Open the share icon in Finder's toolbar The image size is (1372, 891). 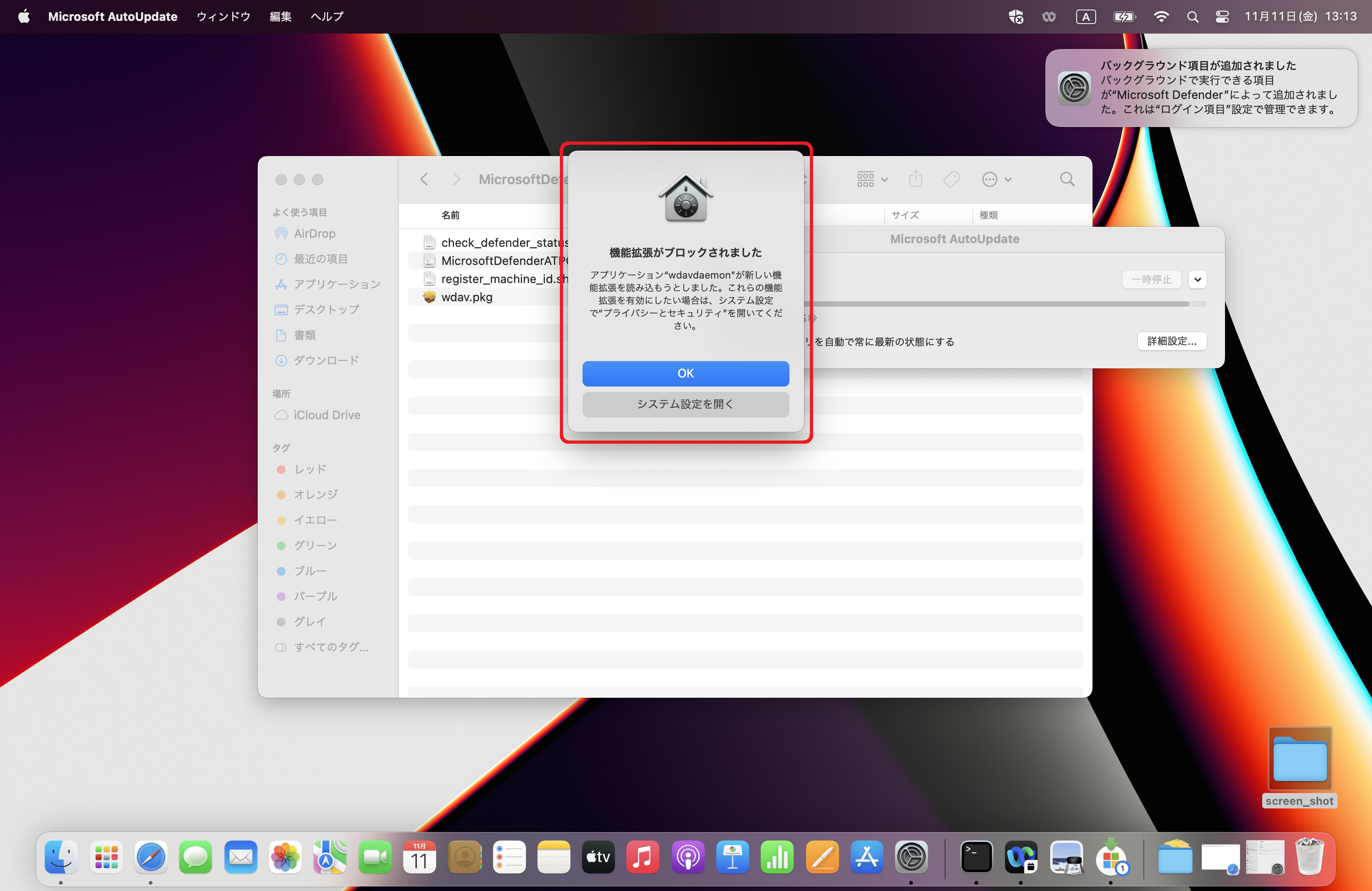tap(916, 179)
